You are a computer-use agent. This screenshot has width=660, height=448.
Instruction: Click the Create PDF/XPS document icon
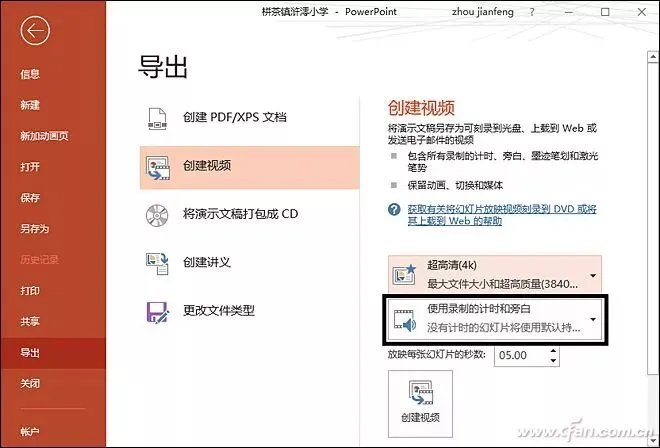pyautogui.click(x=157, y=118)
